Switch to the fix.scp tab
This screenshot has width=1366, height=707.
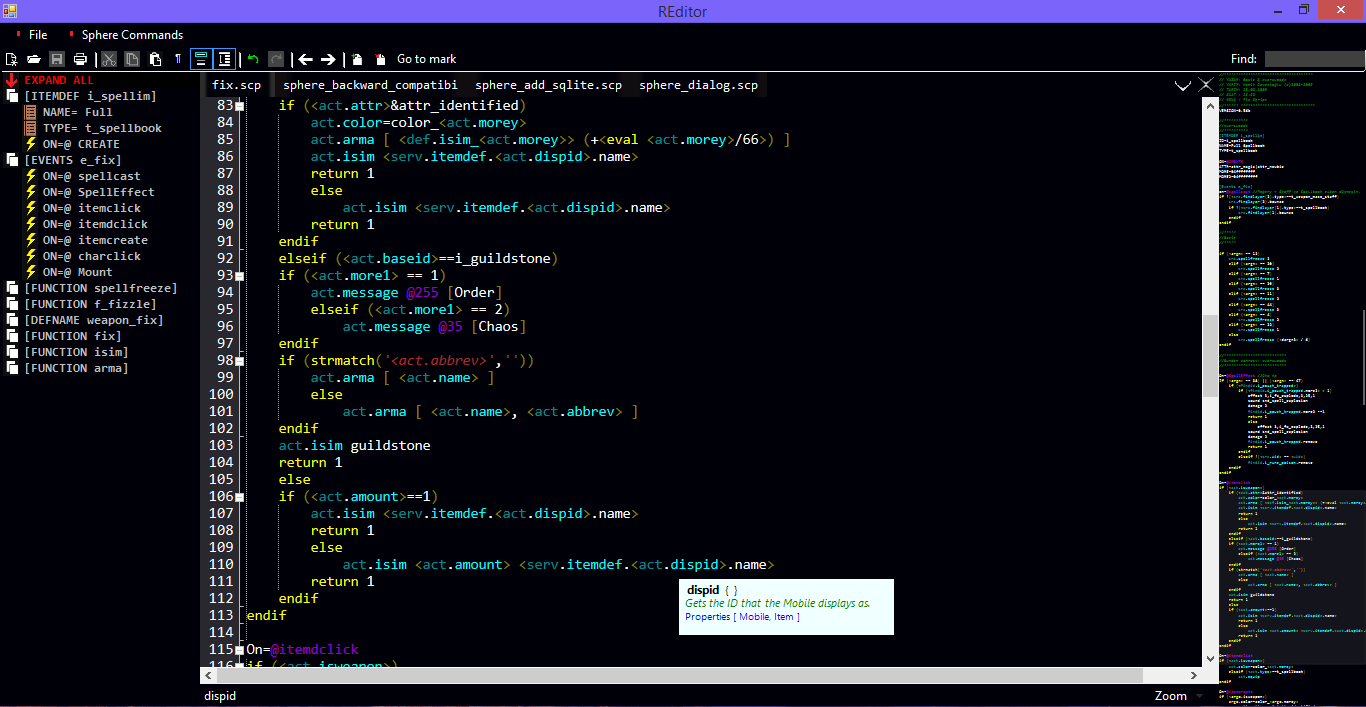(237, 85)
